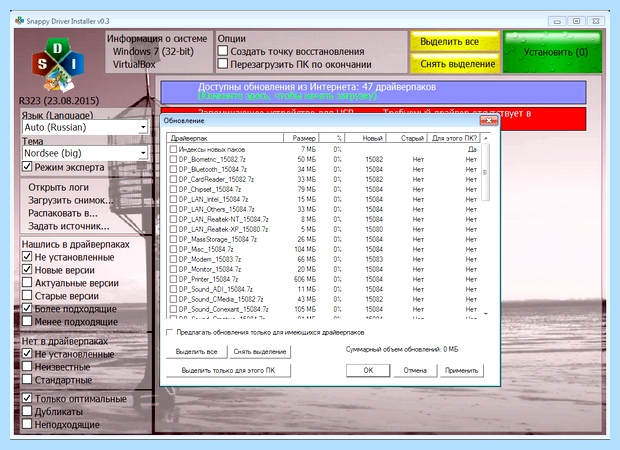Select the DP_Modem_15083.7z row text
The image size is (620, 450).
pos(210,259)
